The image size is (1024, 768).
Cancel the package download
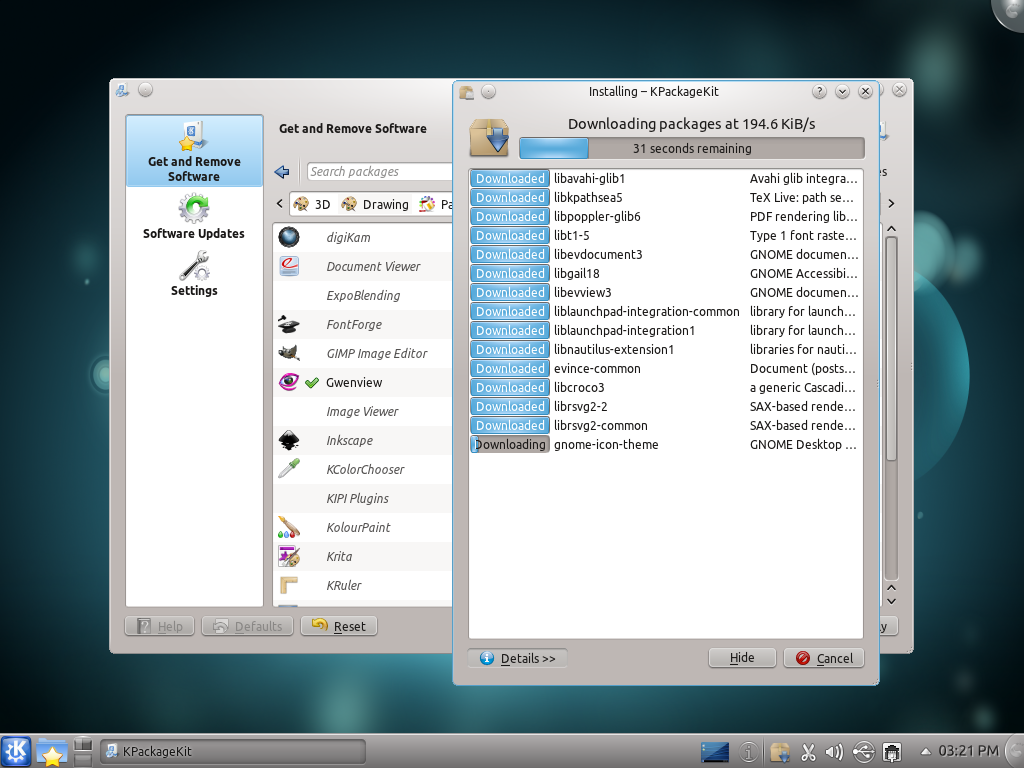824,658
